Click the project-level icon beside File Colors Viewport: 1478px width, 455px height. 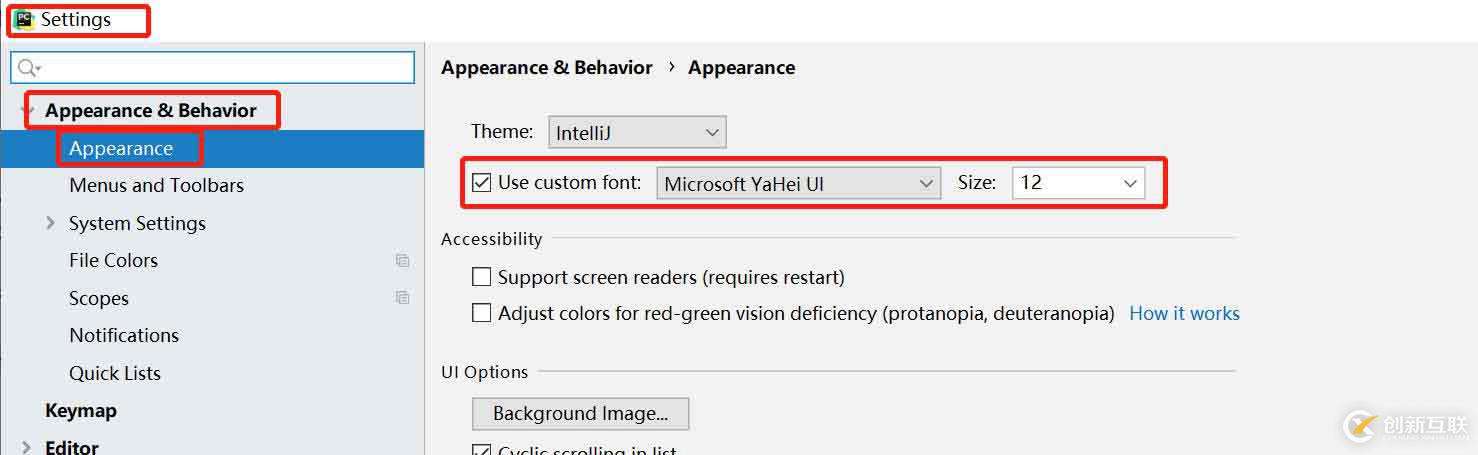[402, 260]
